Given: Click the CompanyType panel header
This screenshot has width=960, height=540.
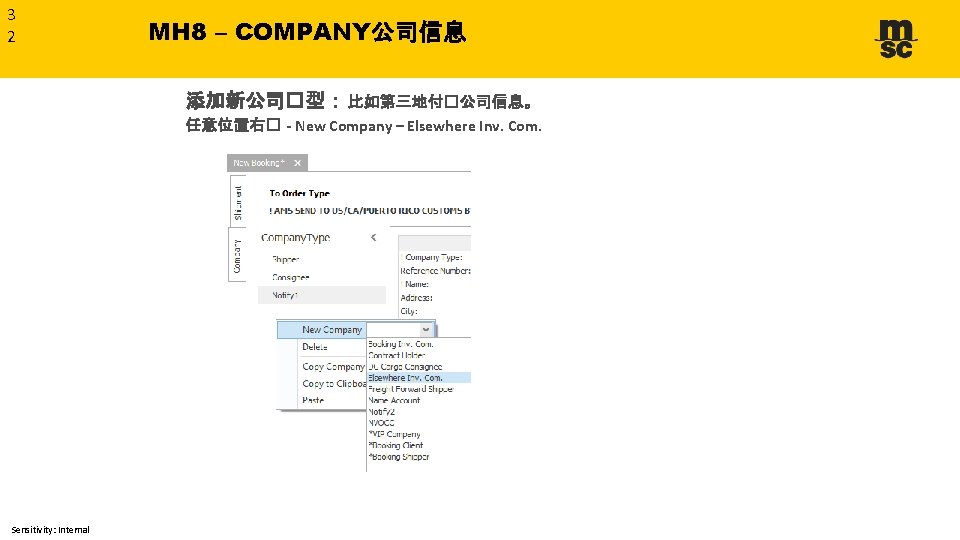Looking at the screenshot, I should coord(295,237).
